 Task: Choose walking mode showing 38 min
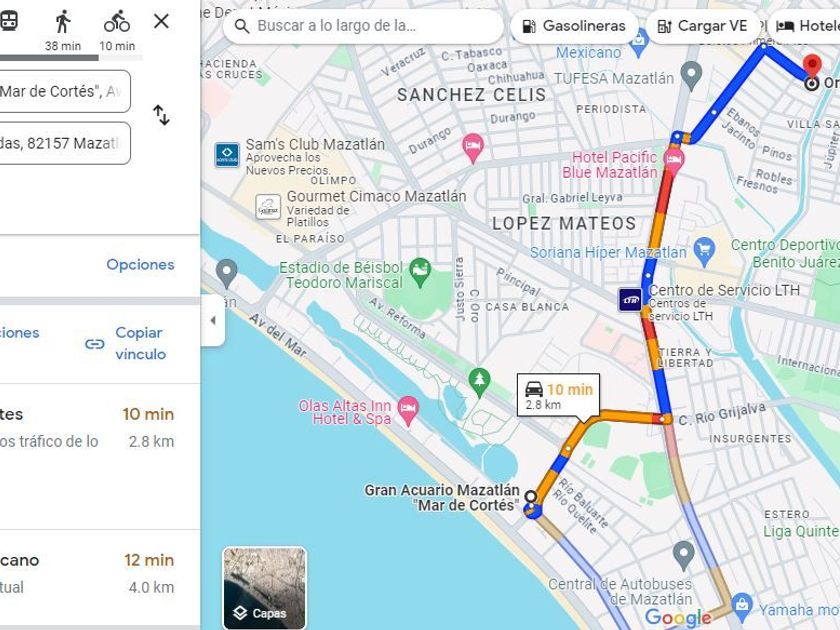pos(63,30)
